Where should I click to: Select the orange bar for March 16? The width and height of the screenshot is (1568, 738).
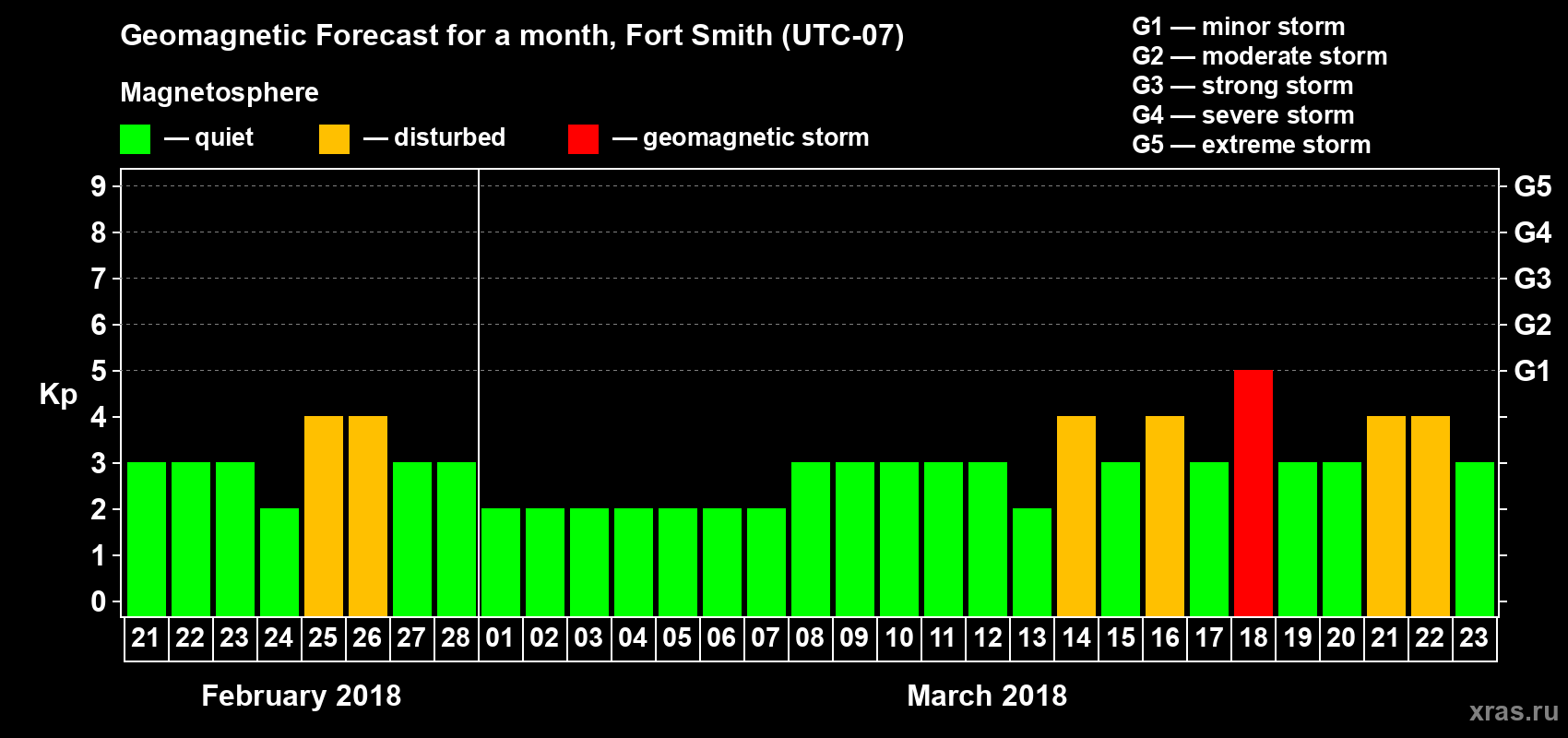1165,516
